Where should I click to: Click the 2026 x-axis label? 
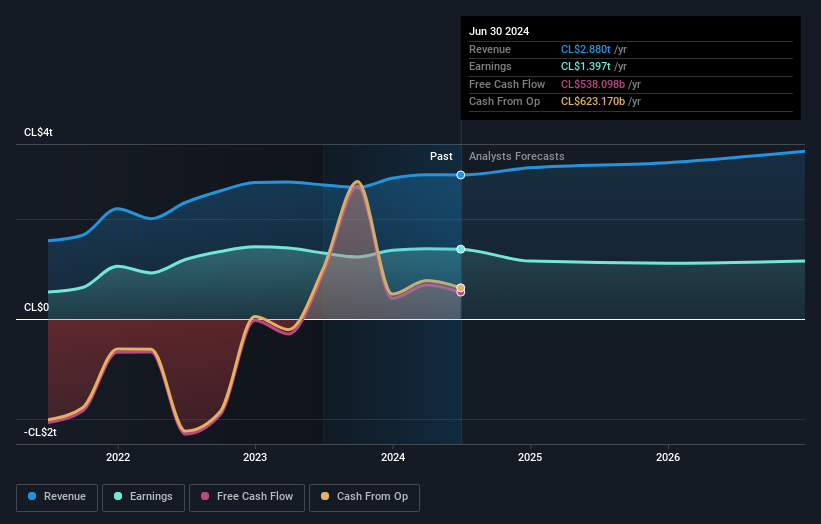[668, 457]
